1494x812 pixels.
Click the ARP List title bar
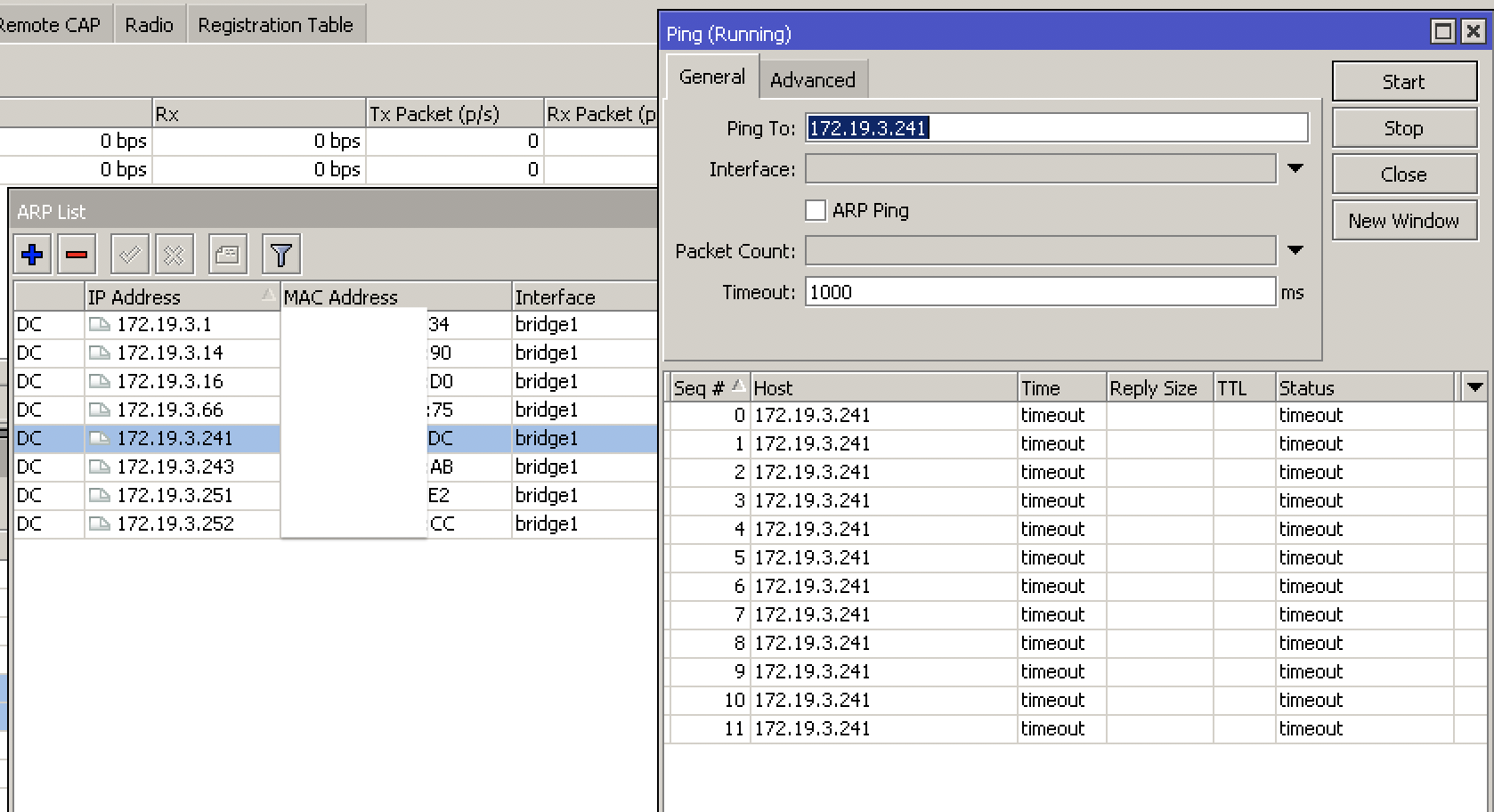pos(335,212)
